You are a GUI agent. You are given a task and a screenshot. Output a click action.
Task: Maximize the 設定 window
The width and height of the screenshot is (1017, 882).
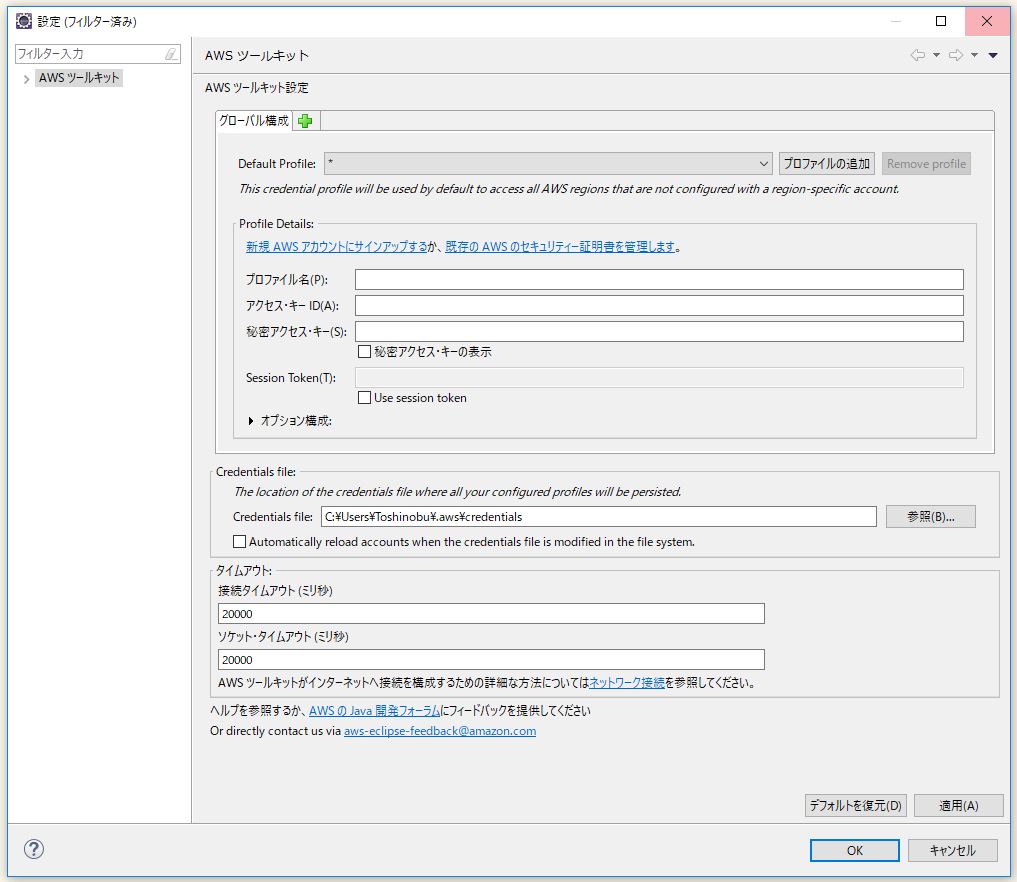pyautogui.click(x=940, y=21)
